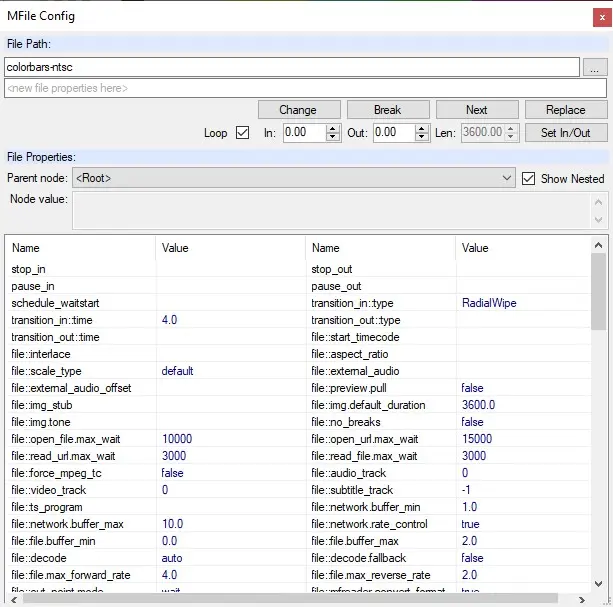Increase the Out time spinner value
Viewport: 613px width, 607px height.
(x=423, y=128)
